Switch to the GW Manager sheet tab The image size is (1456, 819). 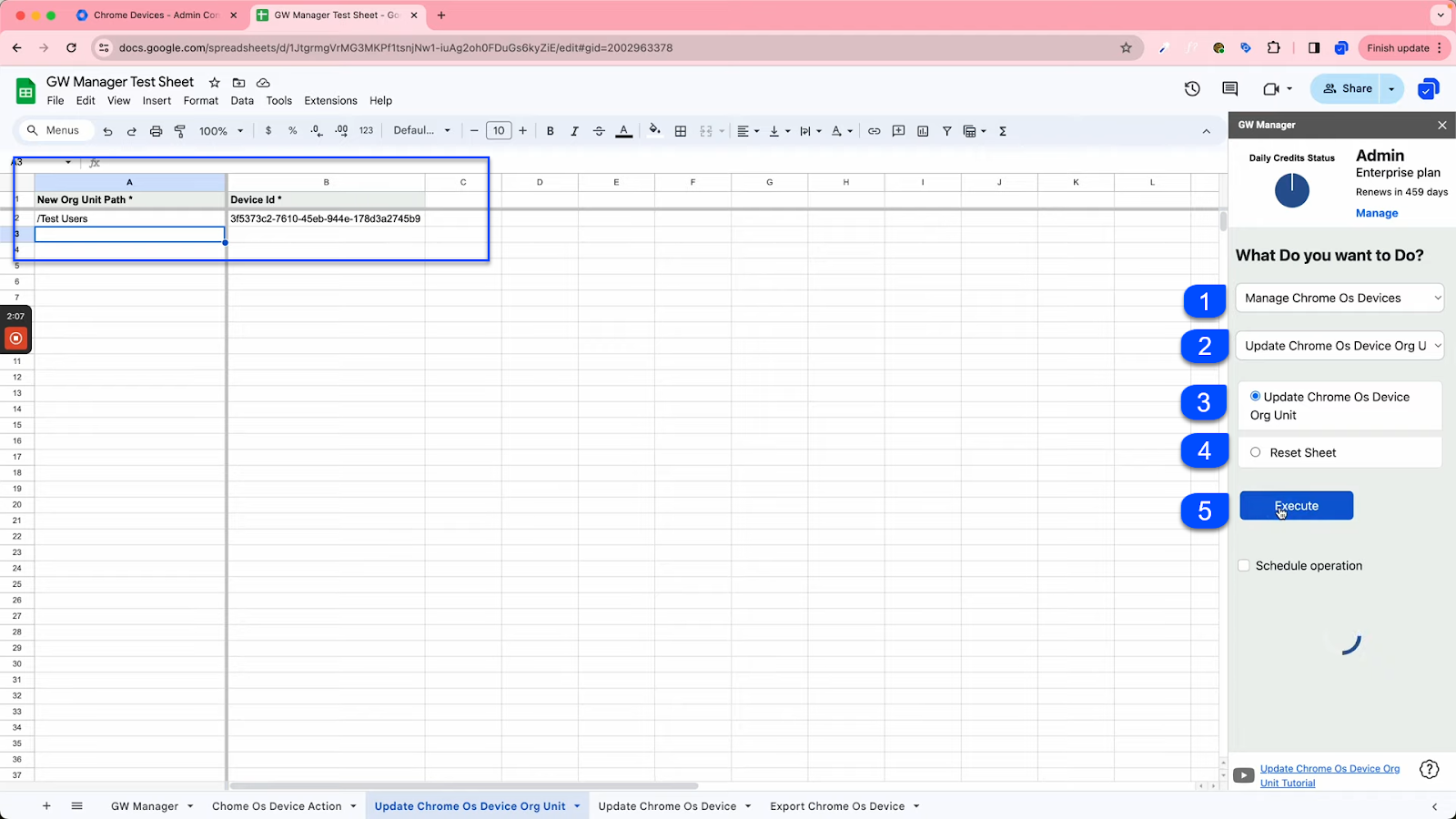coord(151,806)
